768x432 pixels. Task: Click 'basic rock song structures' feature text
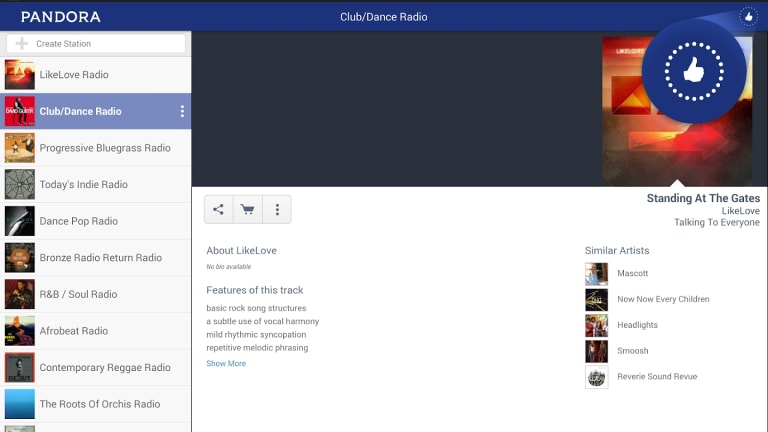[256, 308]
